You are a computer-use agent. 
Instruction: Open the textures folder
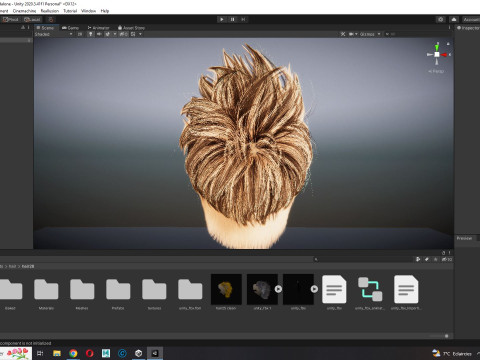coord(154,290)
